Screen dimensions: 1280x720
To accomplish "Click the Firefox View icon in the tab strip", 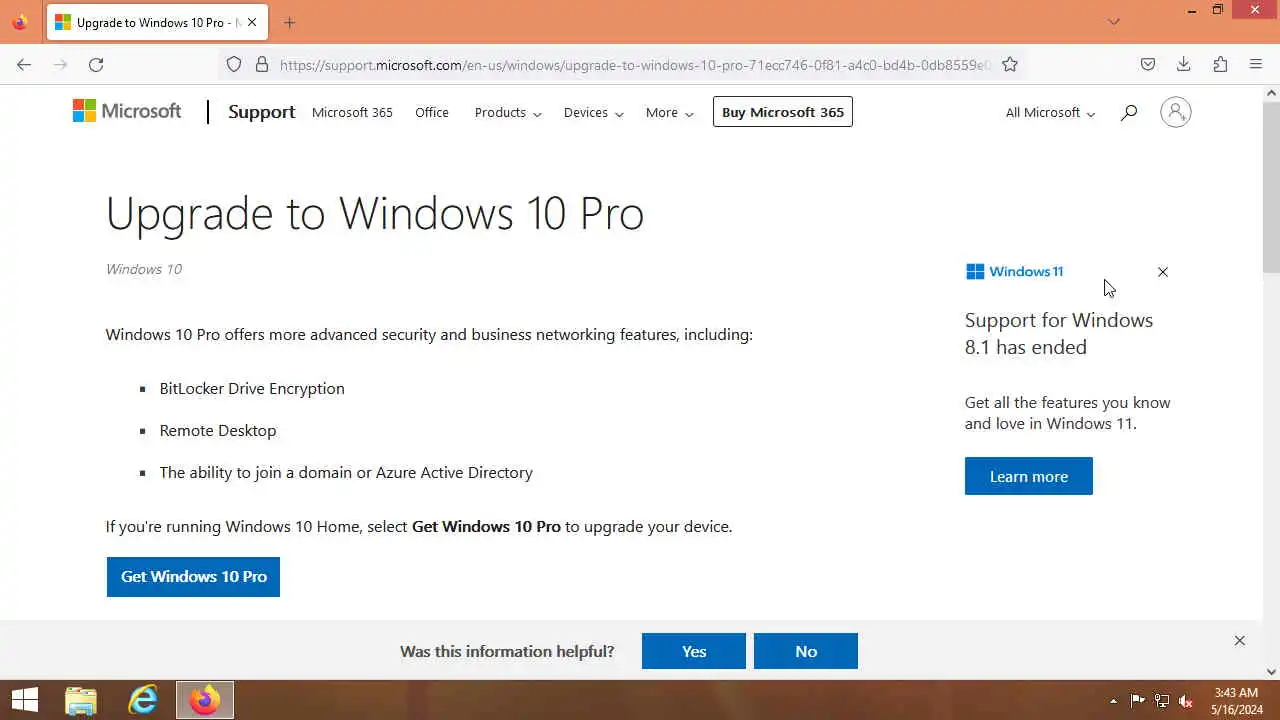I will pos(20,22).
